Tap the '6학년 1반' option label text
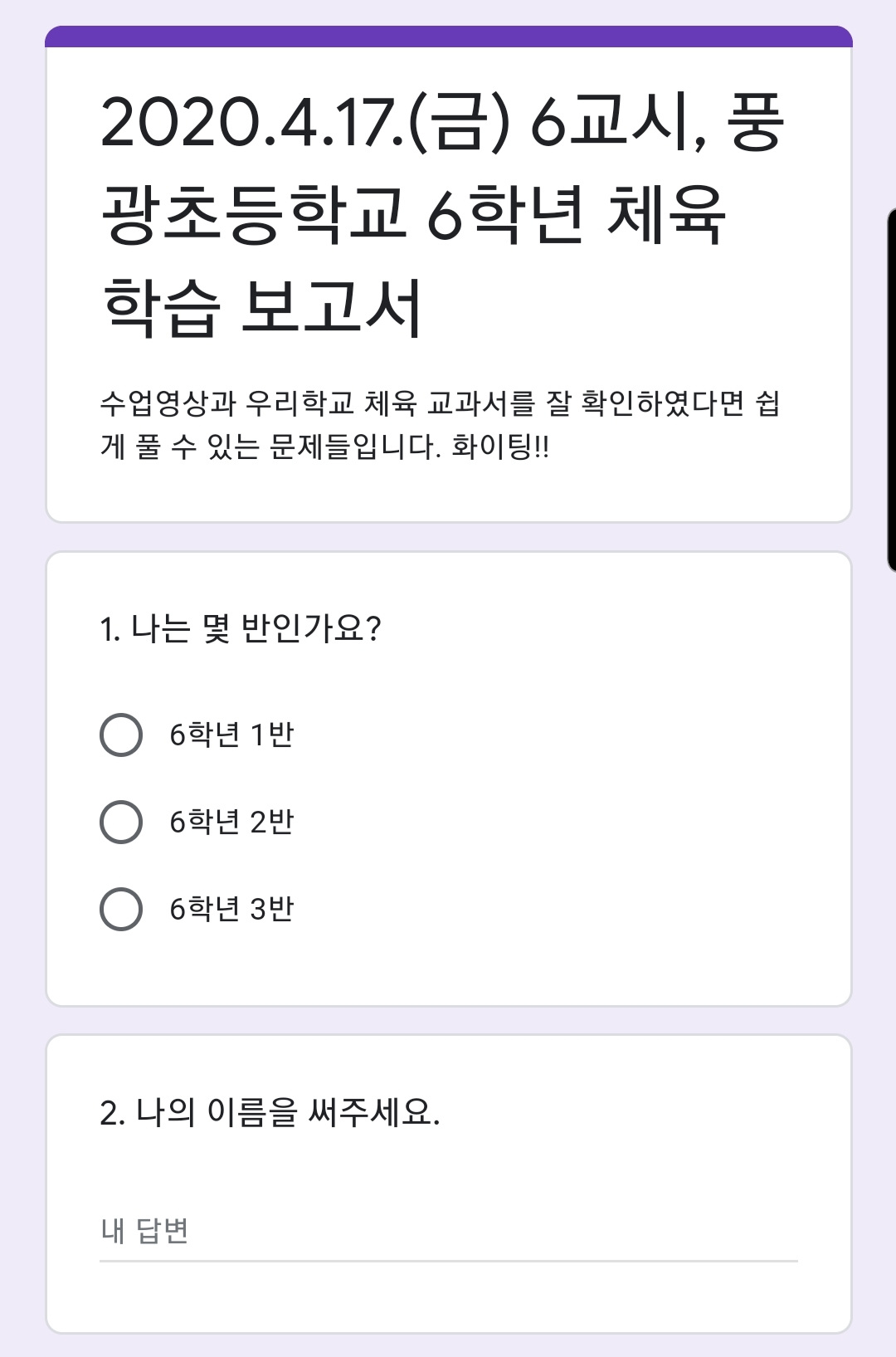 click(231, 735)
